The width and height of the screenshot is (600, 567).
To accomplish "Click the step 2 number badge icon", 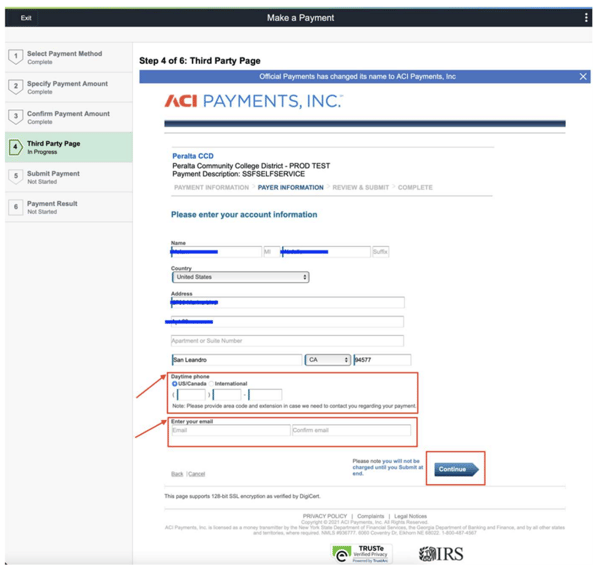I will click(16, 86).
